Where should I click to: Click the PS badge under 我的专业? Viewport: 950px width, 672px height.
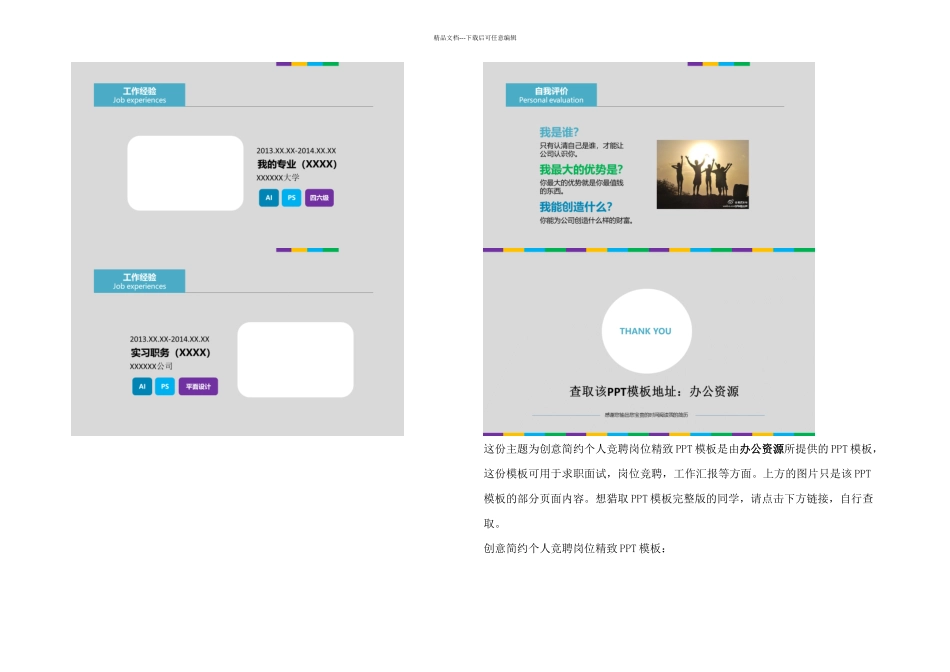tap(291, 198)
